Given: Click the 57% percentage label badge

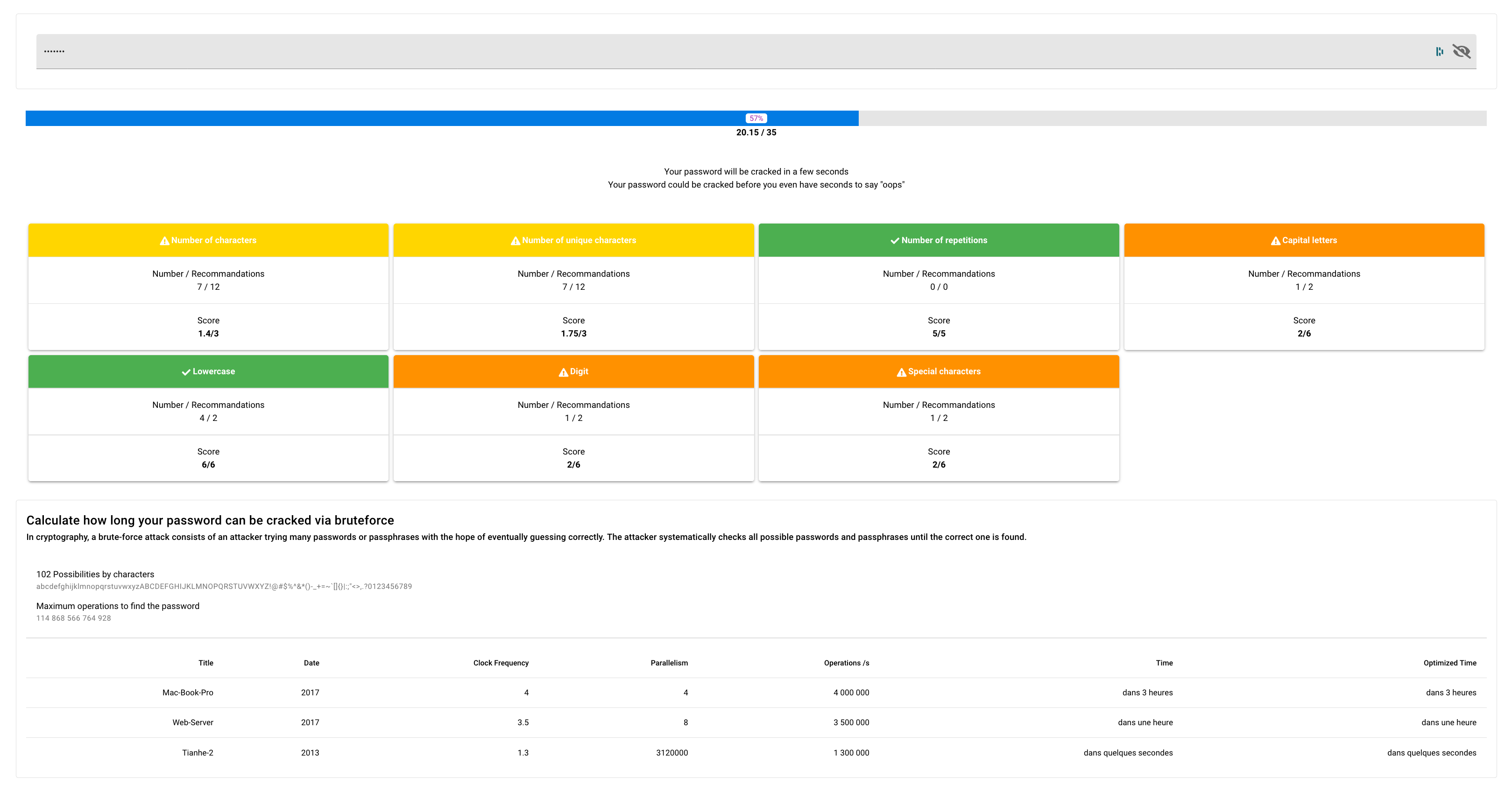Looking at the screenshot, I should coord(756,118).
